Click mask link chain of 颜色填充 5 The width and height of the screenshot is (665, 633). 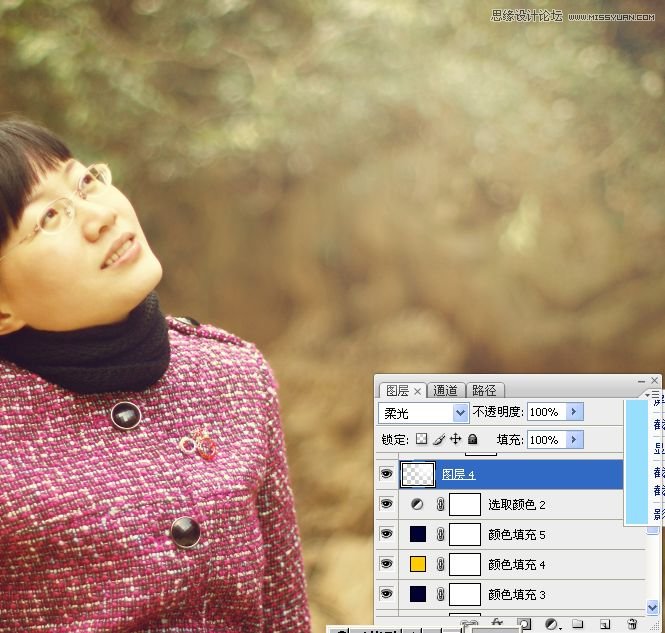tap(440, 534)
